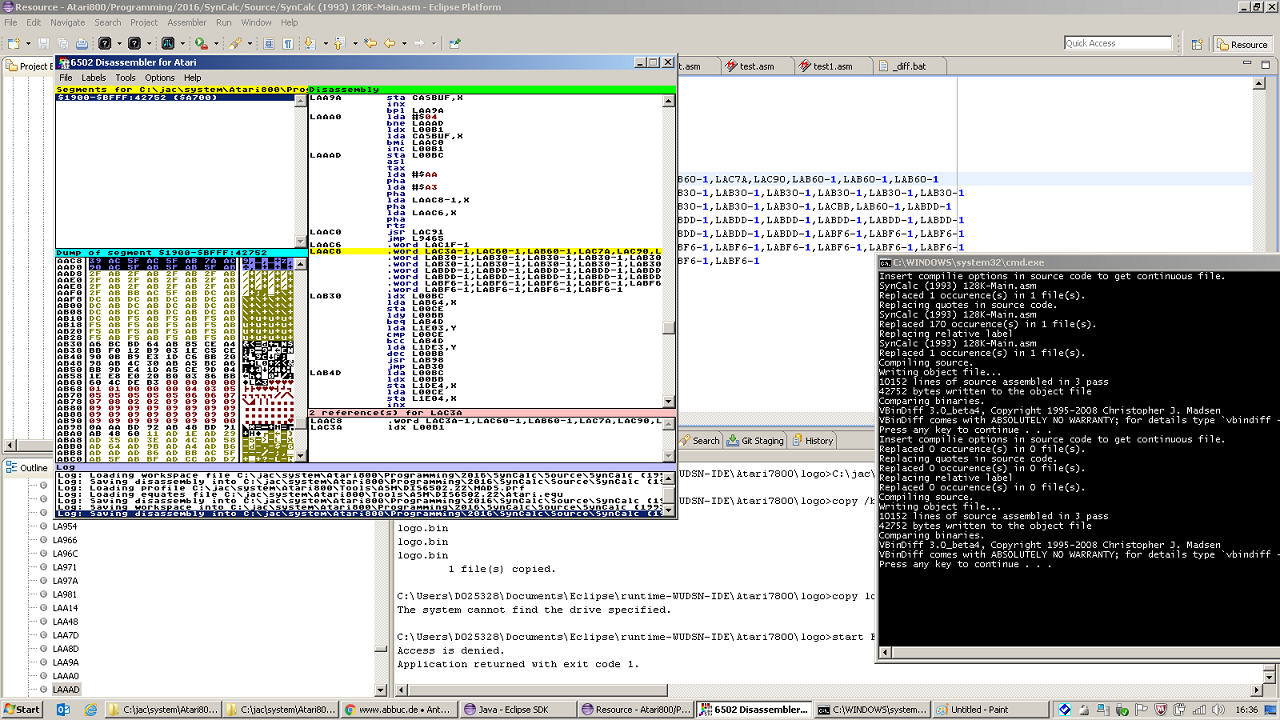This screenshot has width=1280, height=720.
Task: Click the Save icon in Eclipse toolbar
Action: coord(43,44)
